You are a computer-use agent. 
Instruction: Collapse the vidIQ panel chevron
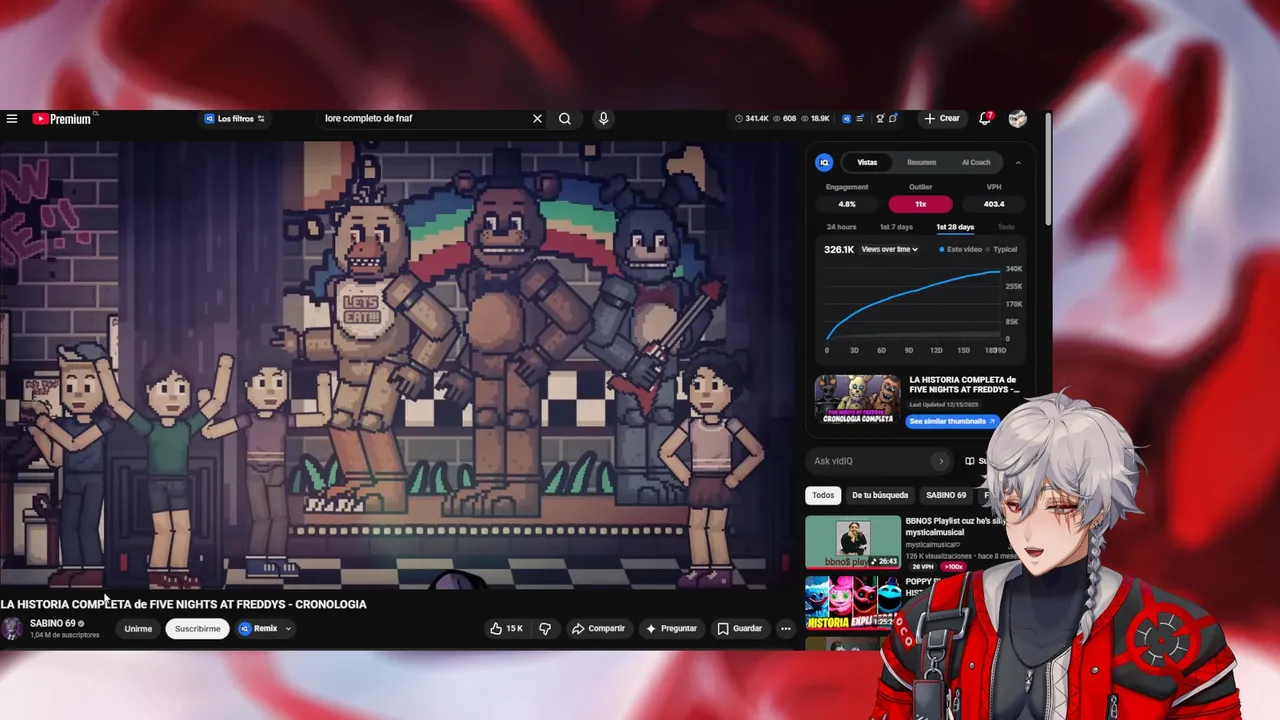(1018, 162)
